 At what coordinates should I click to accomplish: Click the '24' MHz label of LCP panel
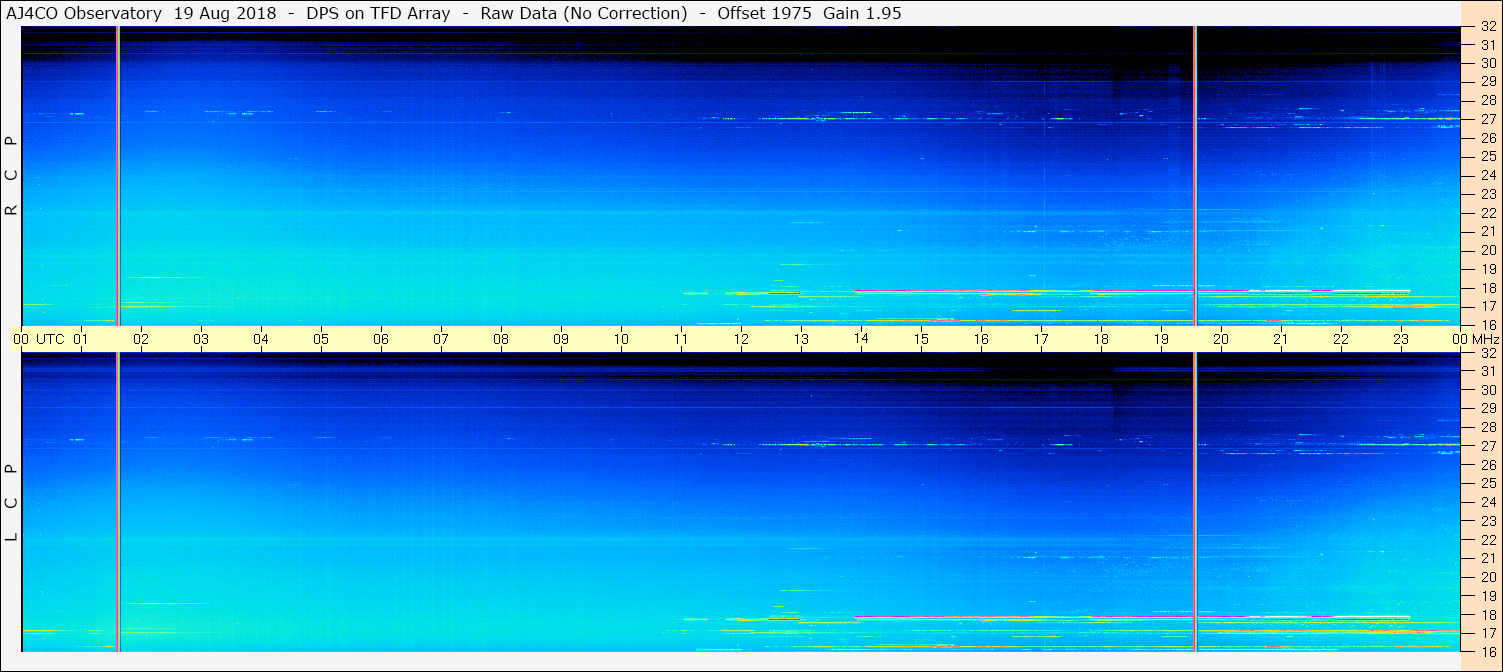[1488, 502]
